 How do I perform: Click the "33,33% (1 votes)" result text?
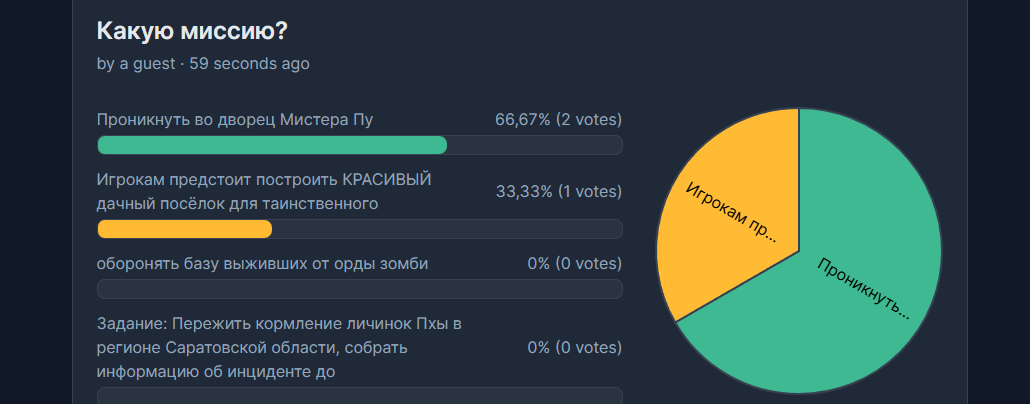tap(558, 192)
